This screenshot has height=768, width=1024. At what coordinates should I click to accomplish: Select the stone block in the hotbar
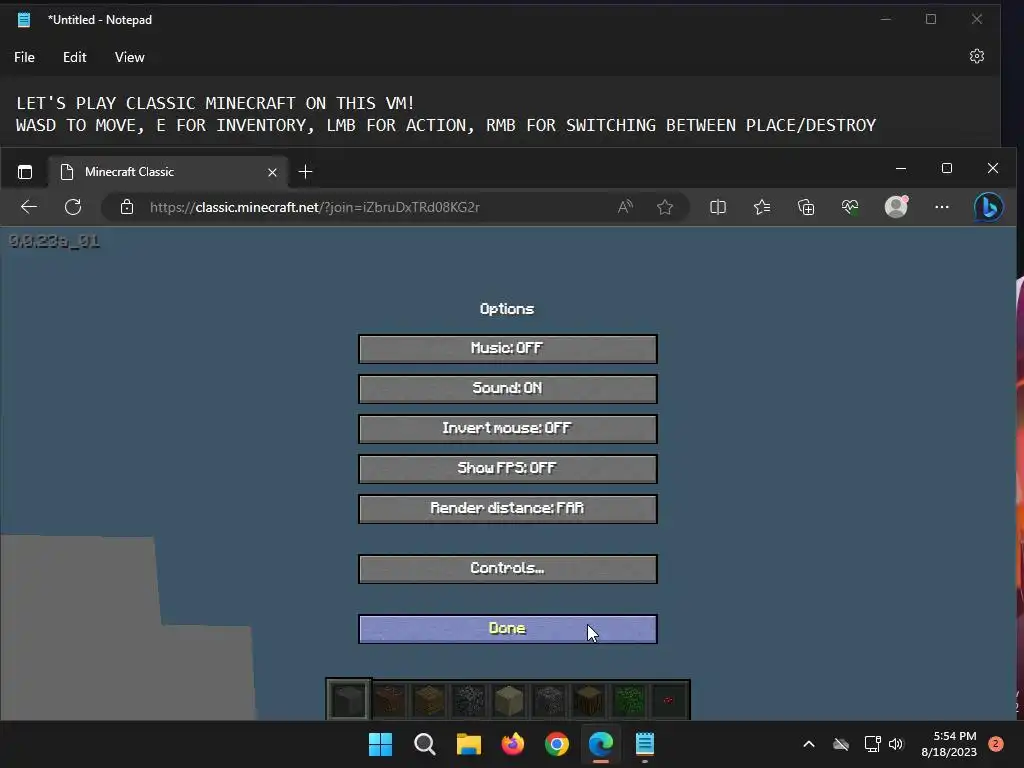pyautogui.click(x=349, y=700)
